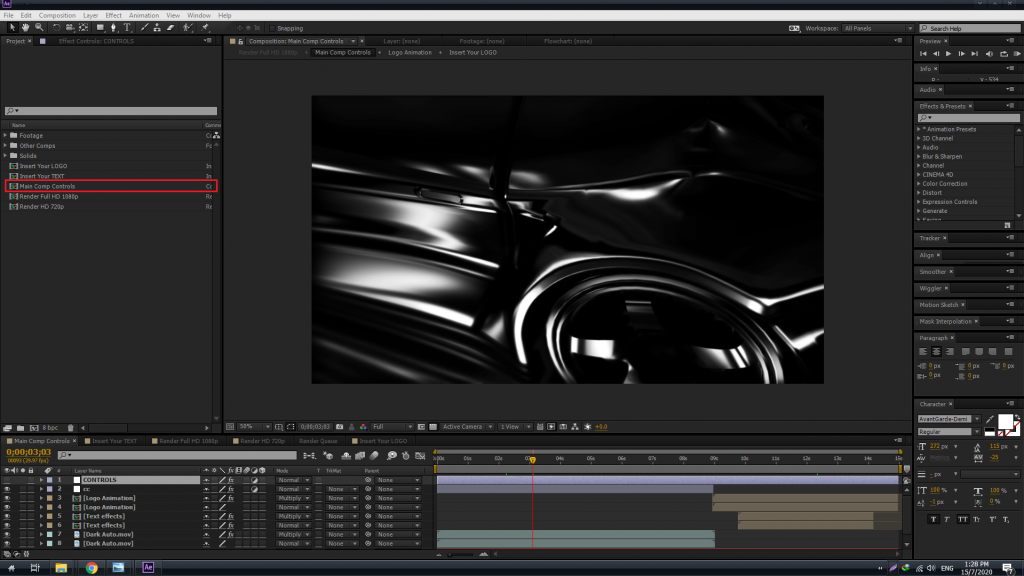Click Insert Your LOGO in comp navigator

[x=472, y=52]
